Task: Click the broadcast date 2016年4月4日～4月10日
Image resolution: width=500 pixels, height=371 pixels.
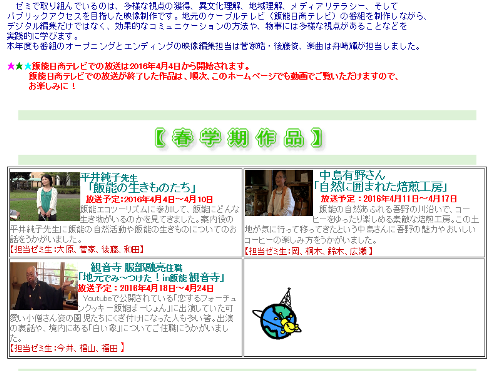Action: (149, 199)
